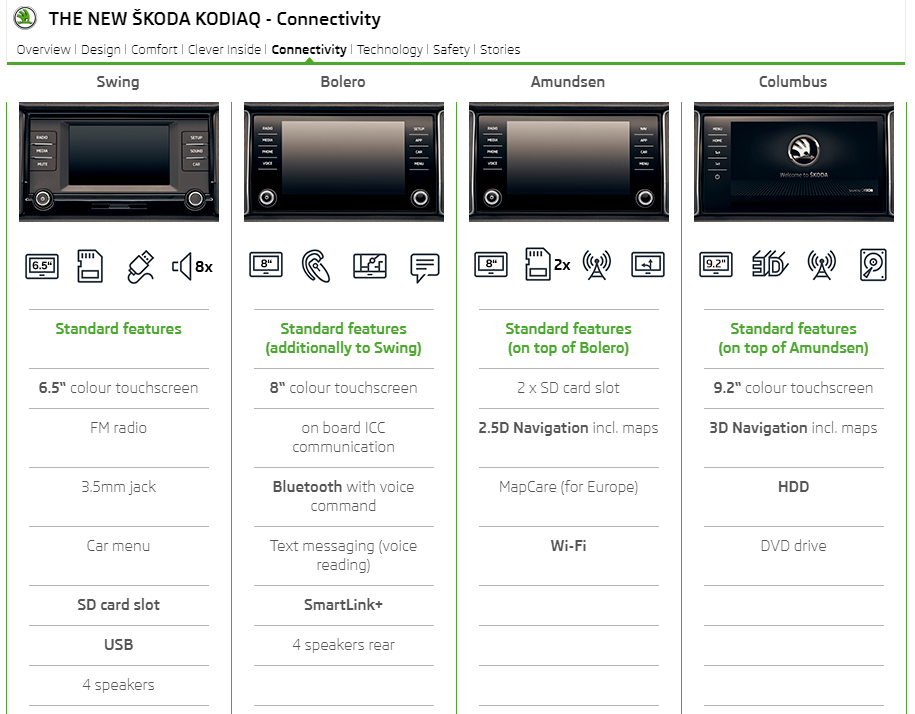Select the Columbus unit image

(794, 162)
